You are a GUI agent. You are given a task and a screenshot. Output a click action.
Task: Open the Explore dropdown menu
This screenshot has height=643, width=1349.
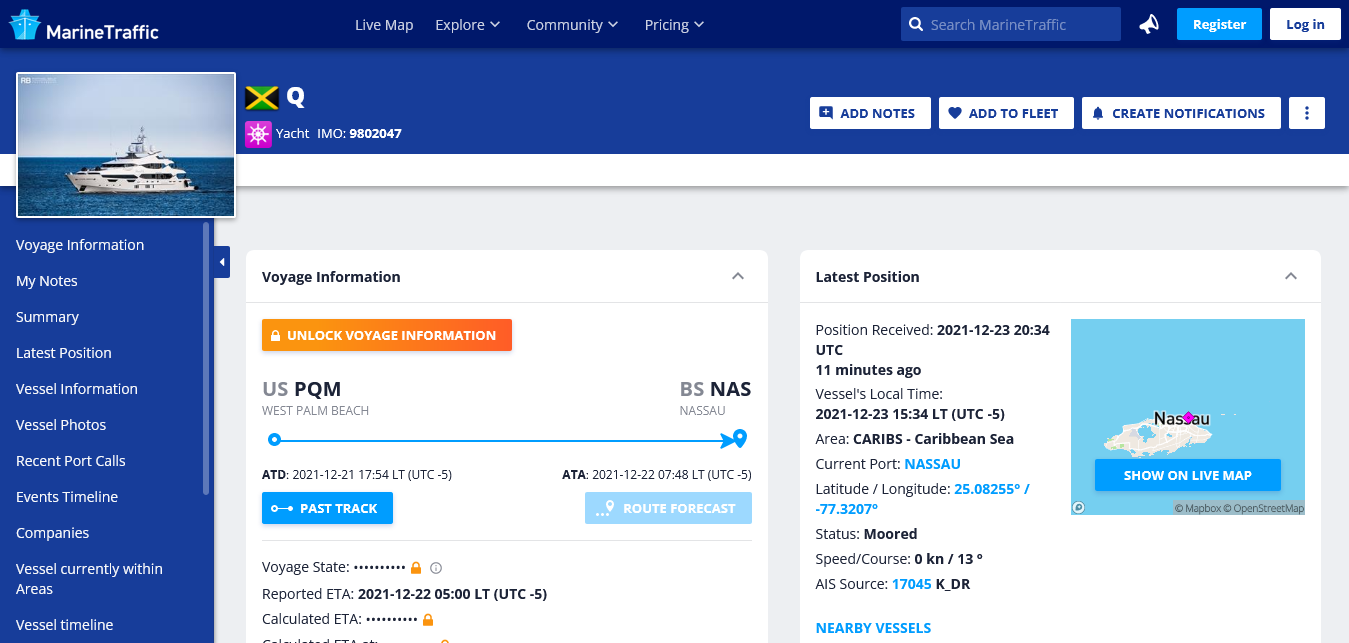pos(467,25)
